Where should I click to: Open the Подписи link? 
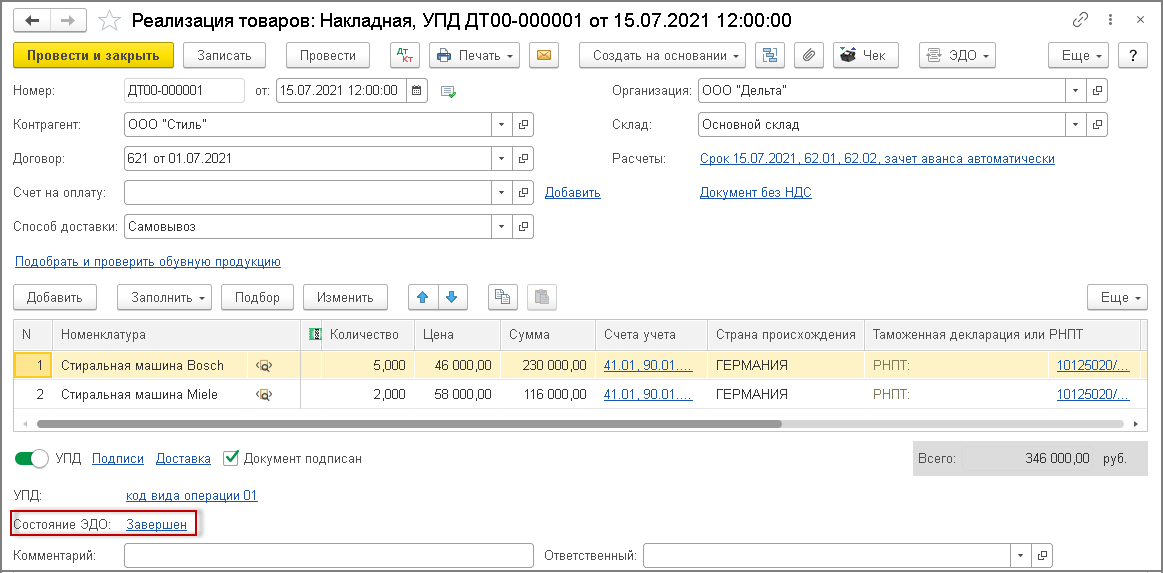pyautogui.click(x=118, y=459)
